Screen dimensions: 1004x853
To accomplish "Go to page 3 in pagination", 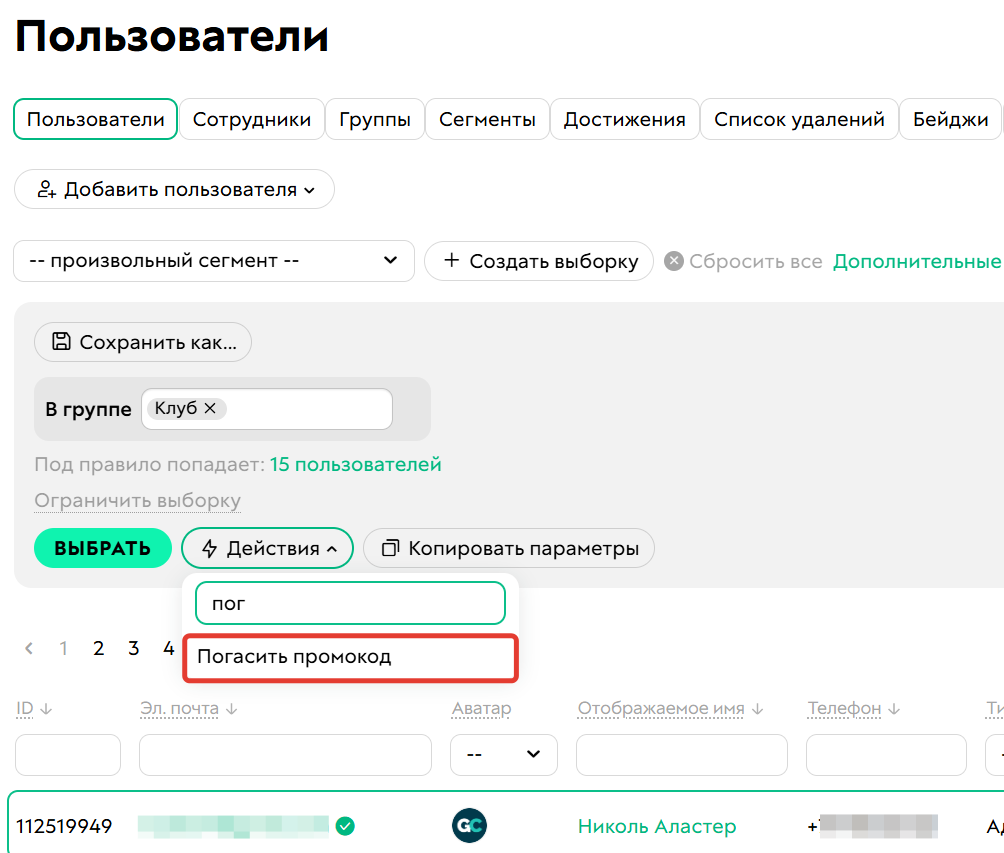I will pos(133,648).
